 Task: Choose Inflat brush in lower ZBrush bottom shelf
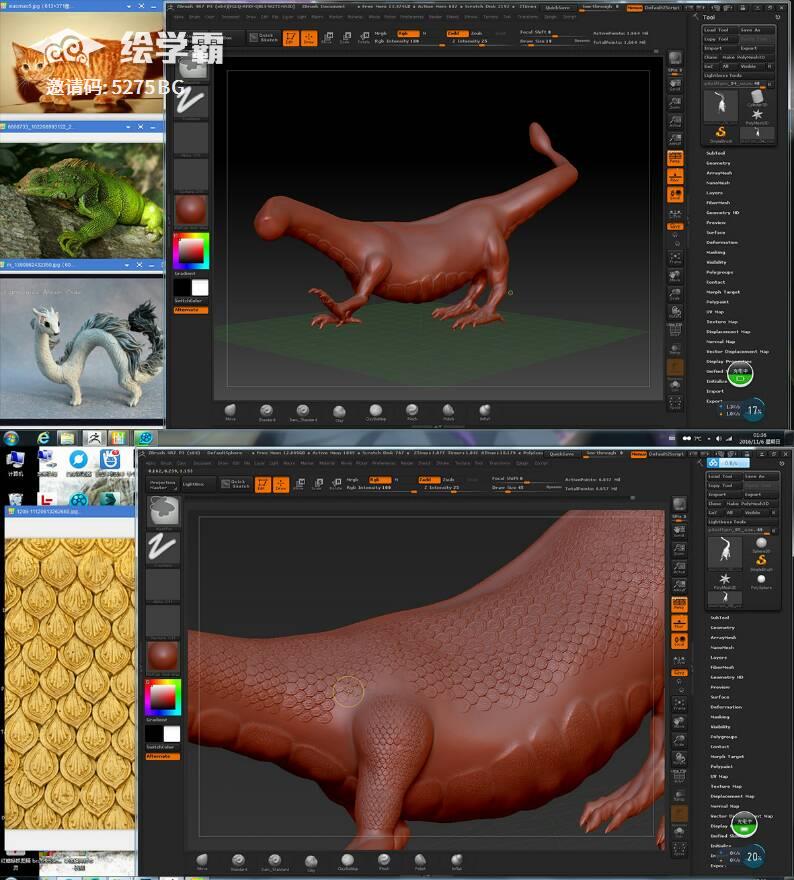click(x=457, y=861)
